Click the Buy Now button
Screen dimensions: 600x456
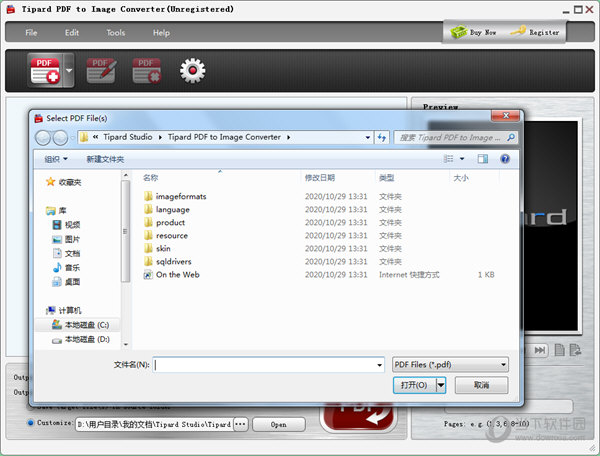(473, 32)
